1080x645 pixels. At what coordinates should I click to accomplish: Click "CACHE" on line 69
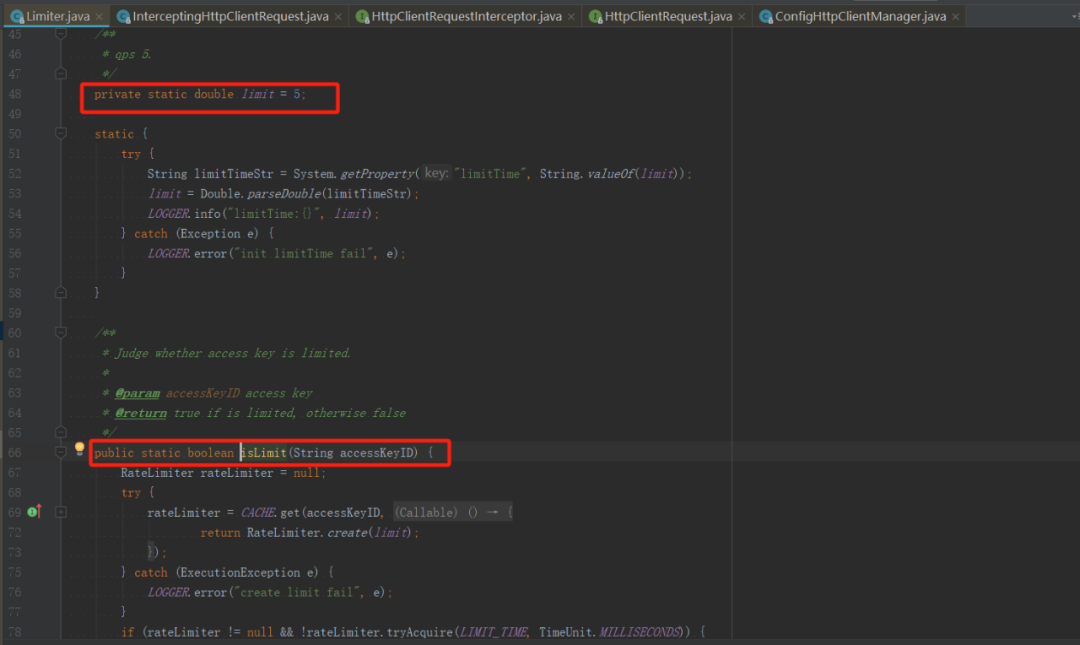[x=258, y=513]
